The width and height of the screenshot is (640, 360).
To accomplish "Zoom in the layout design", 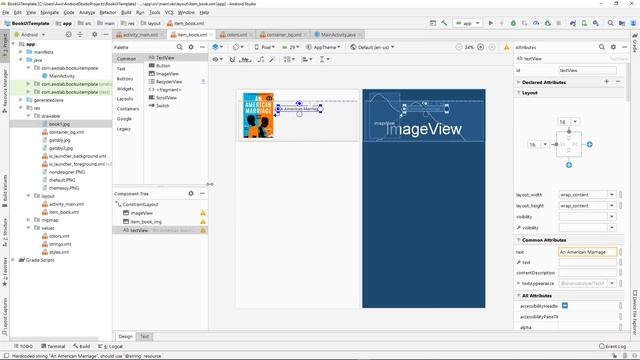I will tap(481, 47).
